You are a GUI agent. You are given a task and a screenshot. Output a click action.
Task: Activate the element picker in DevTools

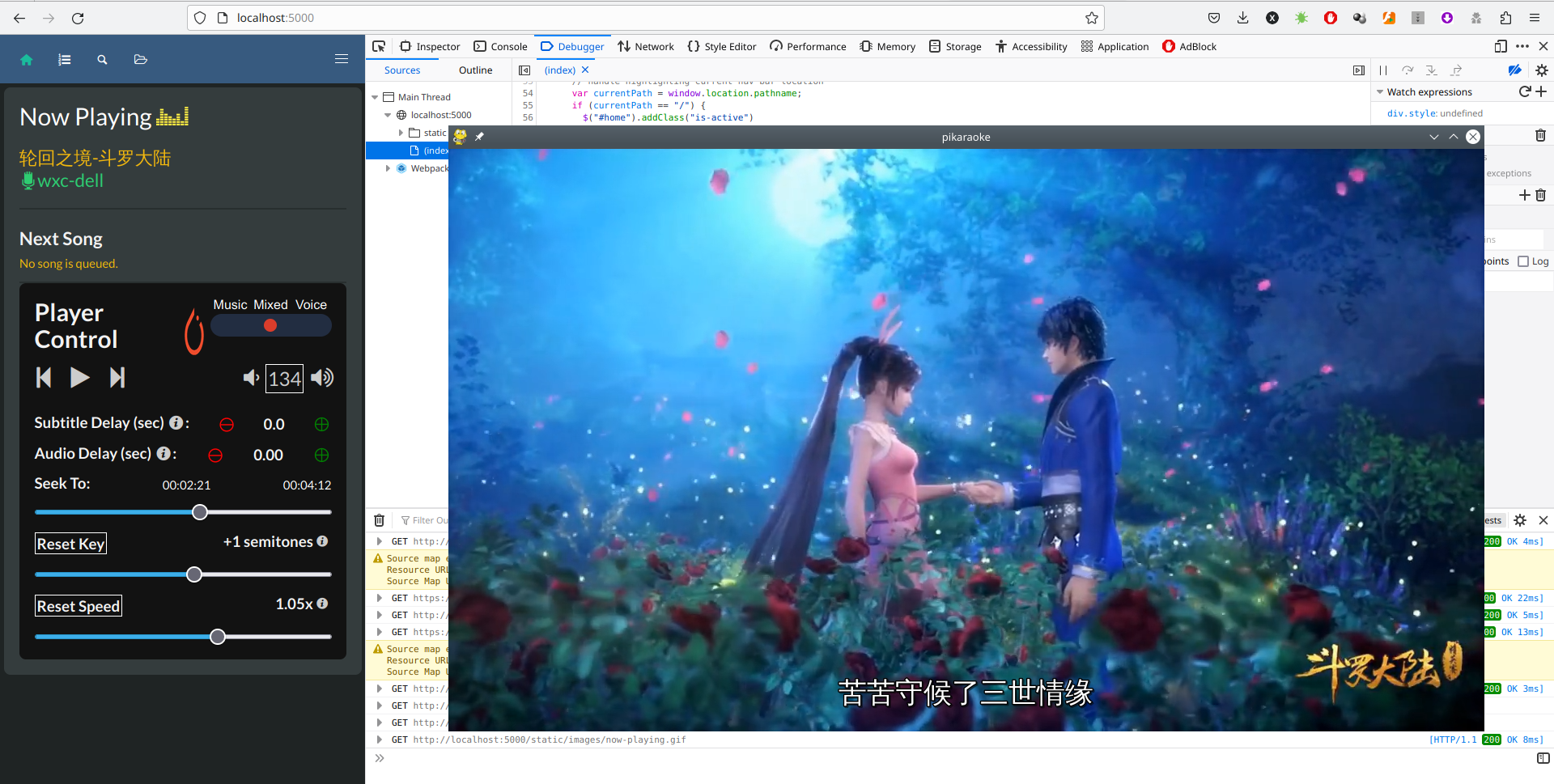(378, 46)
